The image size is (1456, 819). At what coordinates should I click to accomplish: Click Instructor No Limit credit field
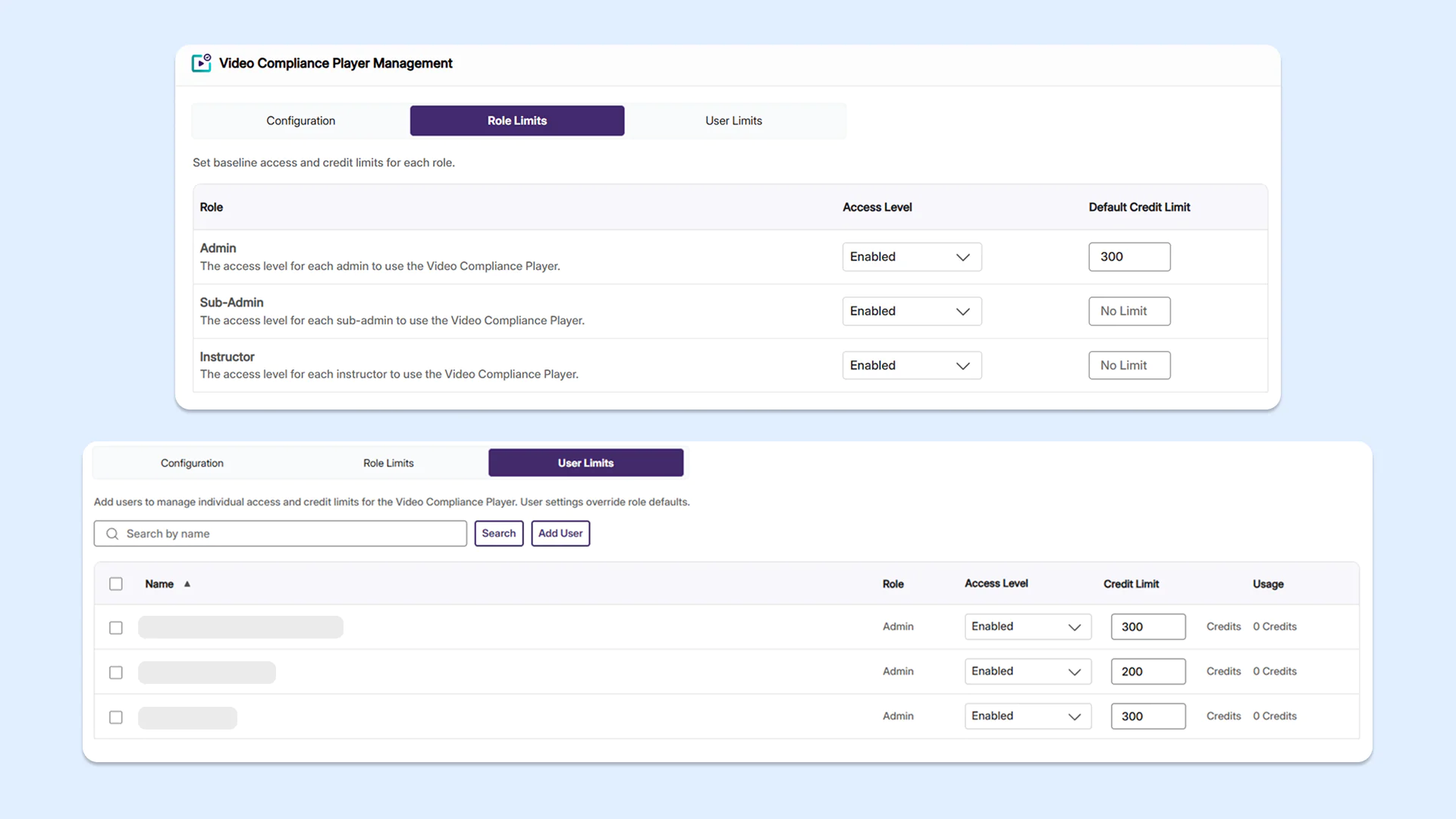point(1129,366)
